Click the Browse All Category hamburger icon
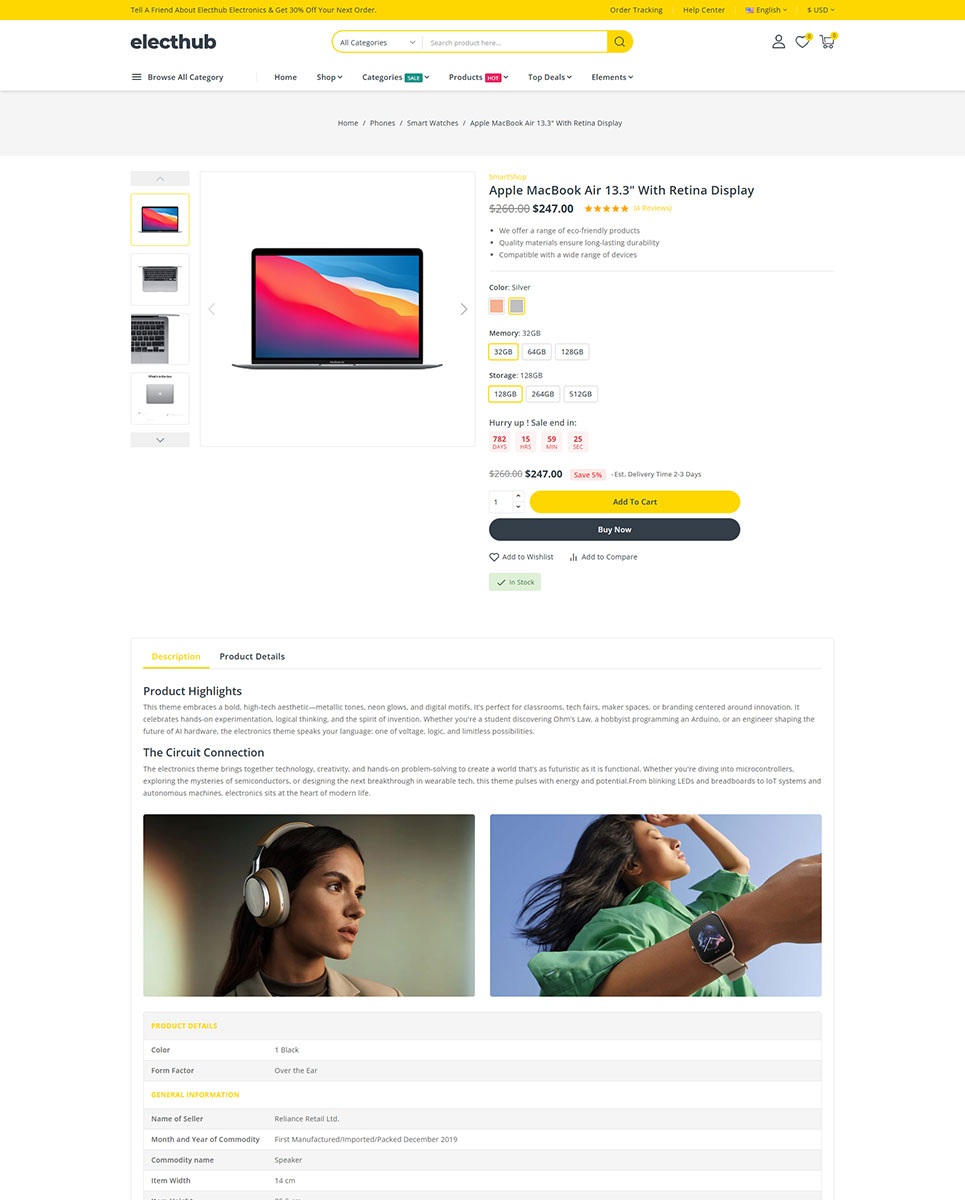The height and width of the screenshot is (1200, 965). click(136, 77)
